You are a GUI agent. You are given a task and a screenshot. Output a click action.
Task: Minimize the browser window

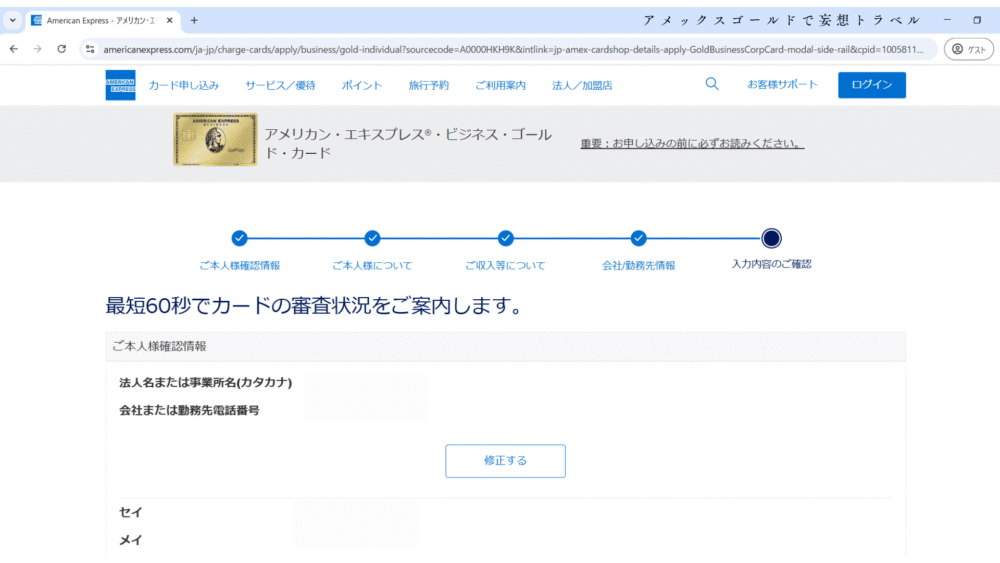click(947, 20)
